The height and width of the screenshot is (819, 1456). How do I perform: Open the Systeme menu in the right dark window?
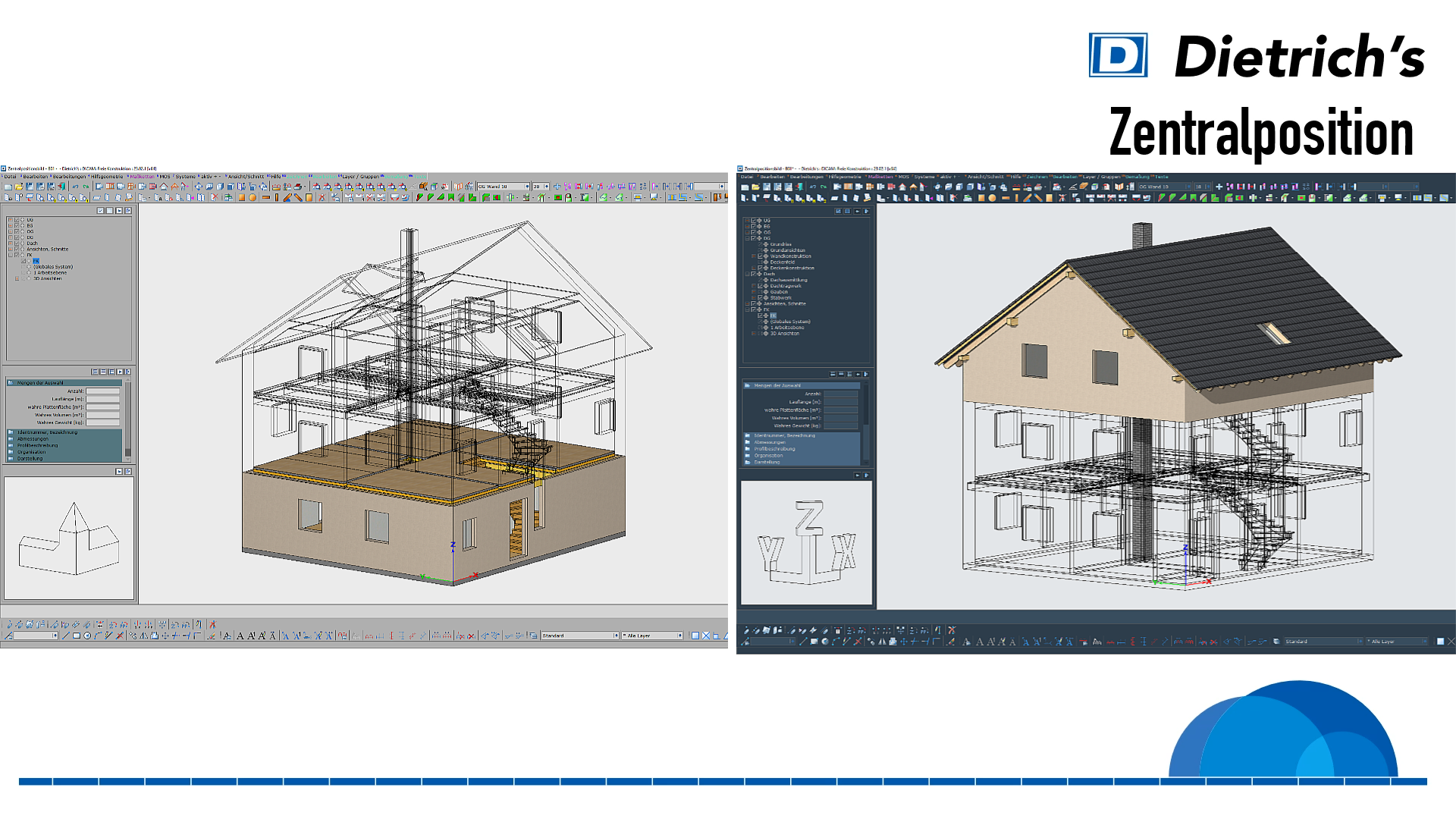pos(924,177)
